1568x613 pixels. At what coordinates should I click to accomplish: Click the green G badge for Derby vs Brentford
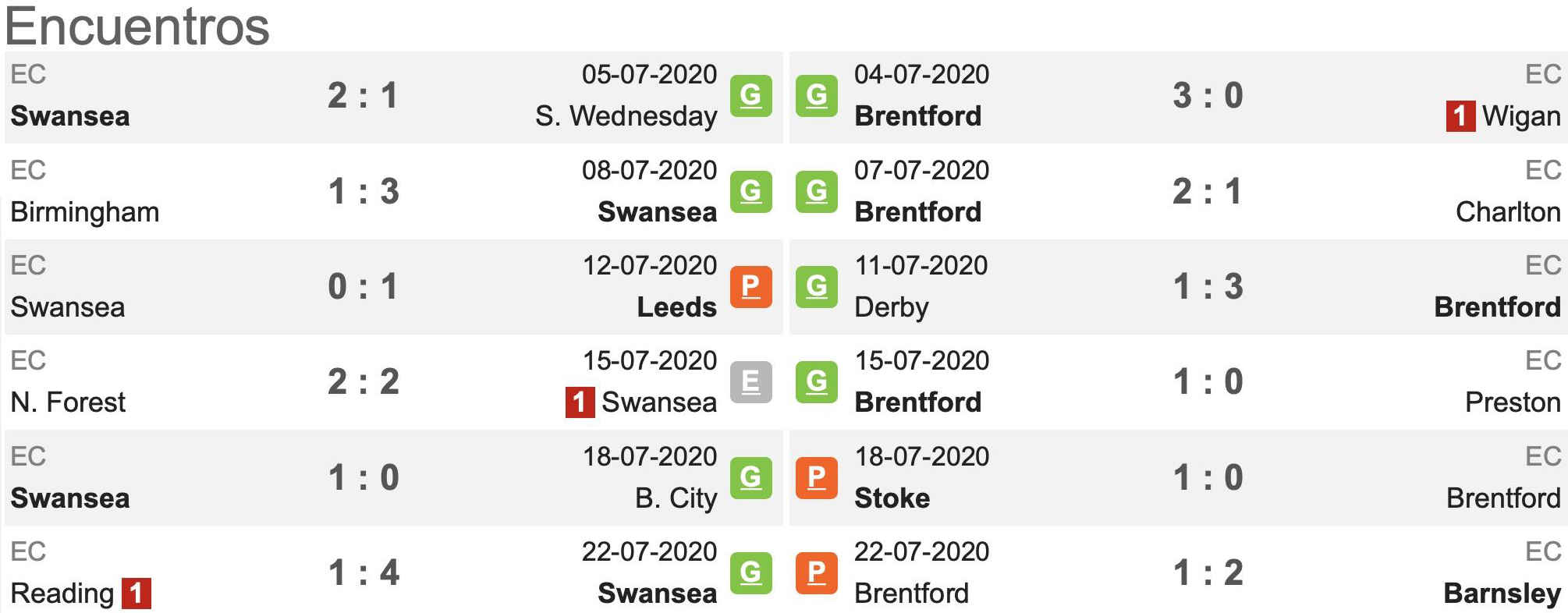(816, 287)
